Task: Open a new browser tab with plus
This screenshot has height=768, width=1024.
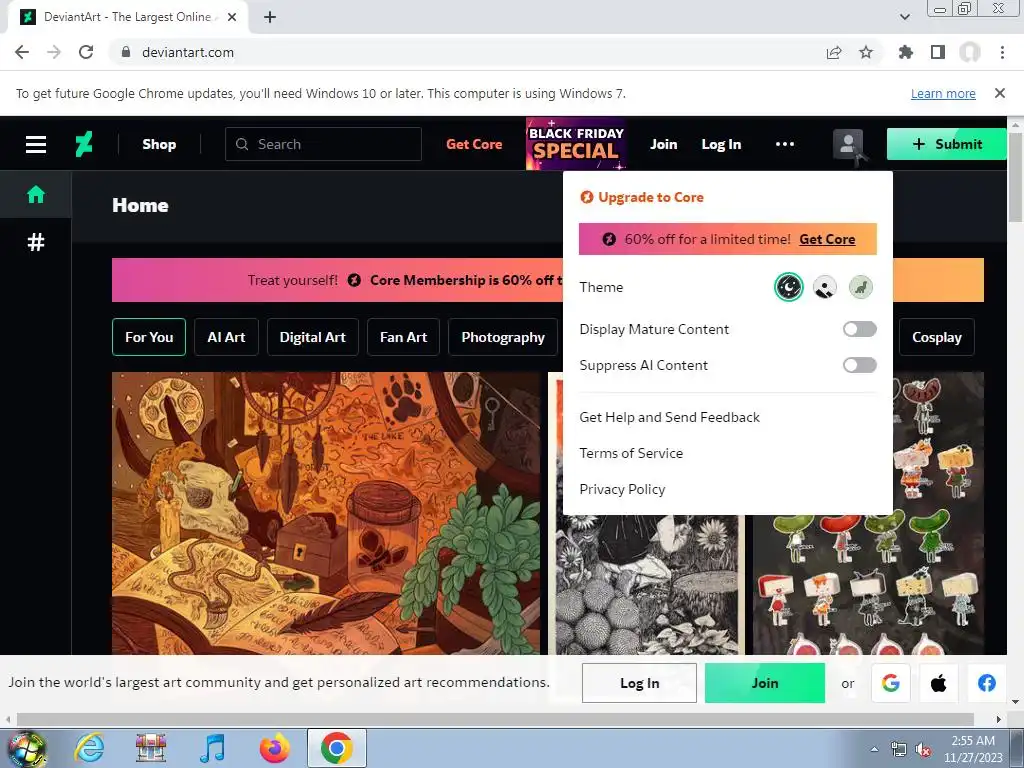Action: coord(270,17)
